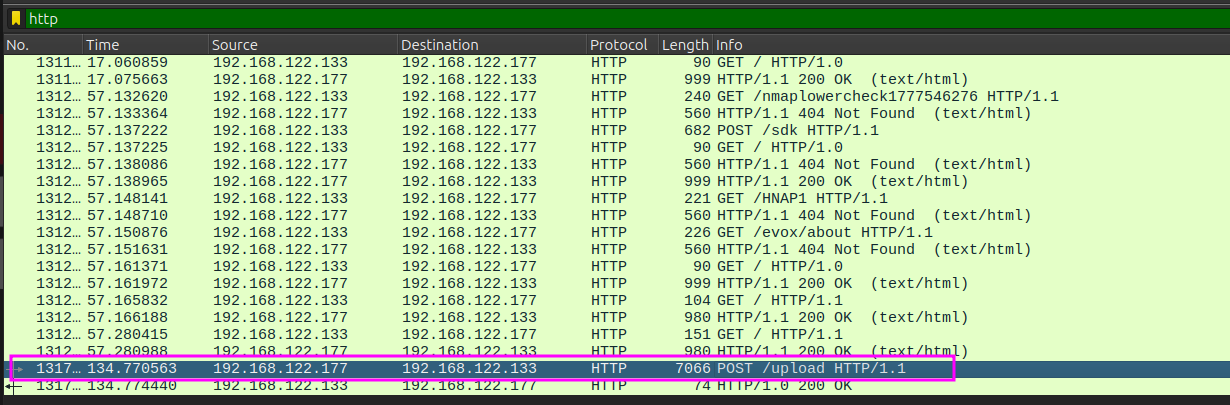Select the packet at time 57.138086
1230x405 pixels.
pos(615,164)
